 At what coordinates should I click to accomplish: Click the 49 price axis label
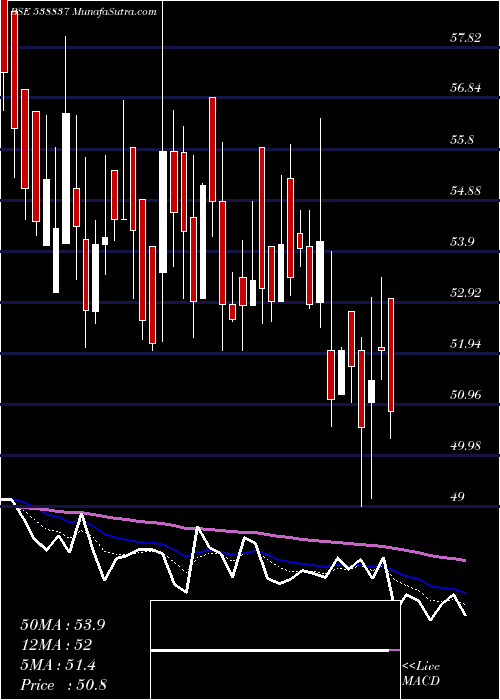[x=458, y=497]
